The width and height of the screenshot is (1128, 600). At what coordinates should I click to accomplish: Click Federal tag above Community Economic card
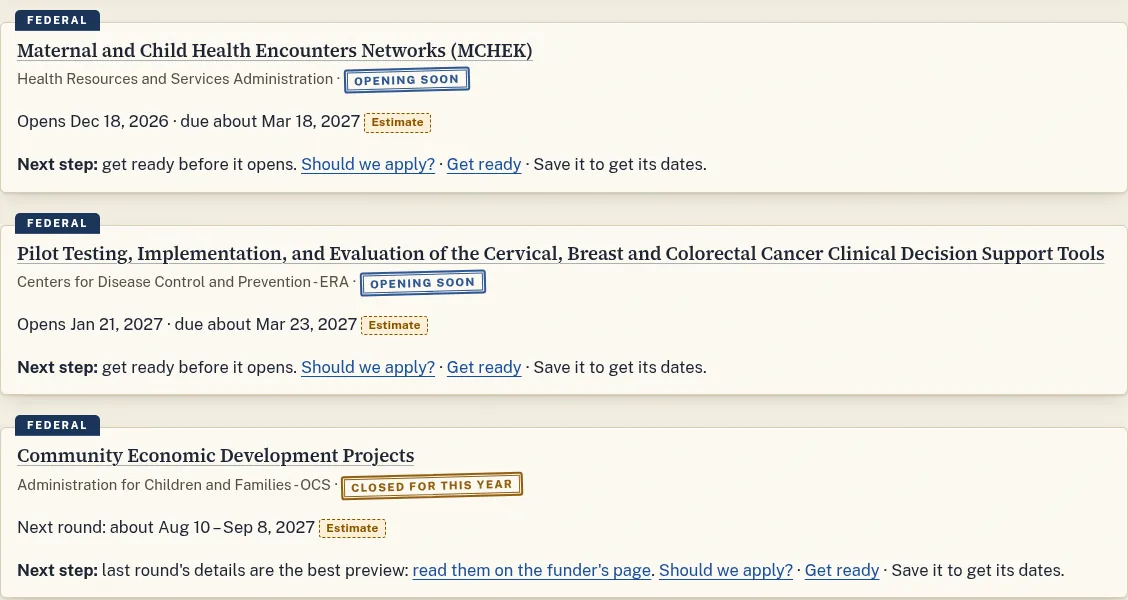[57, 425]
